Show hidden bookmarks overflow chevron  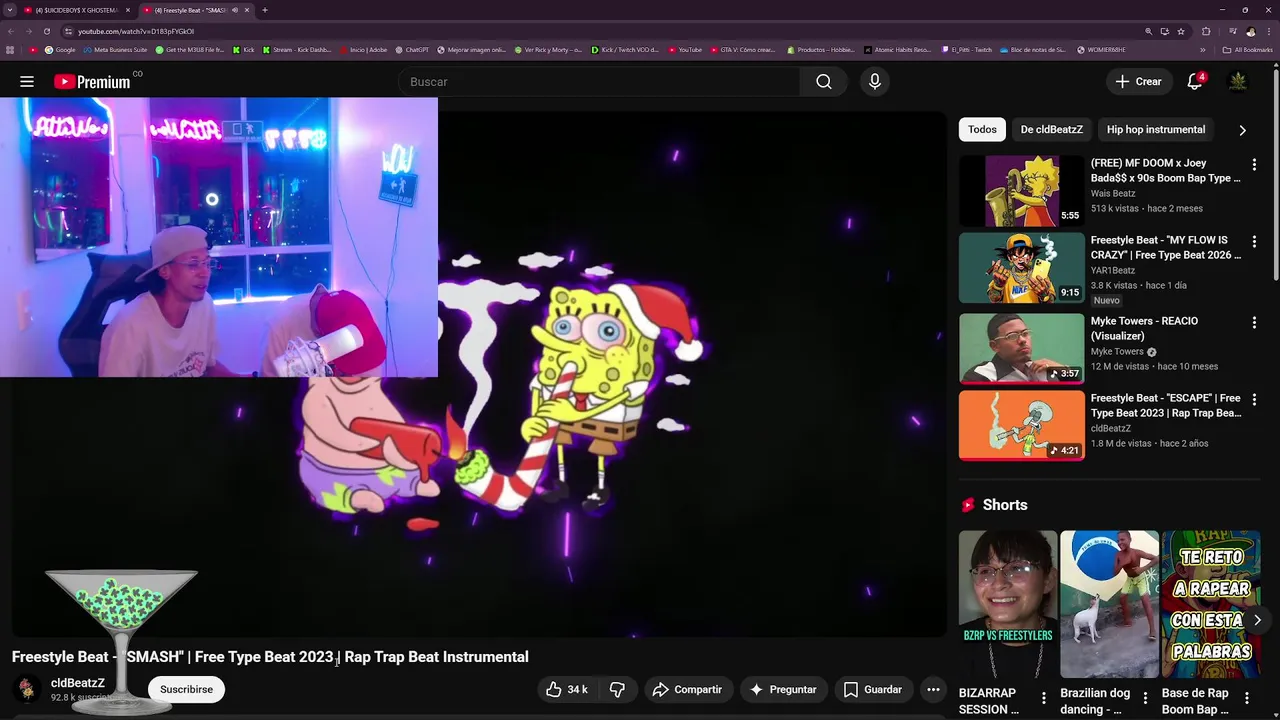click(x=1203, y=49)
